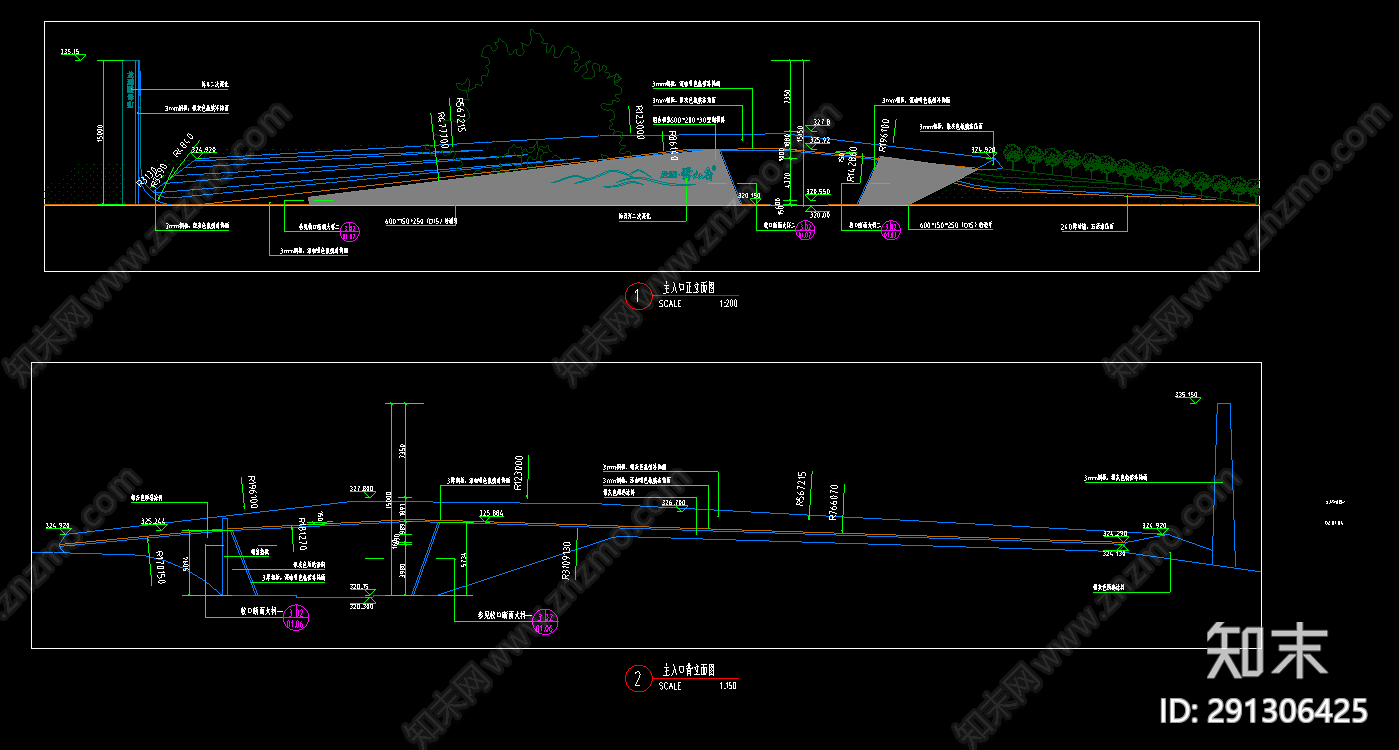
Task: Select the SCALE 1:150 text
Action: point(698,686)
